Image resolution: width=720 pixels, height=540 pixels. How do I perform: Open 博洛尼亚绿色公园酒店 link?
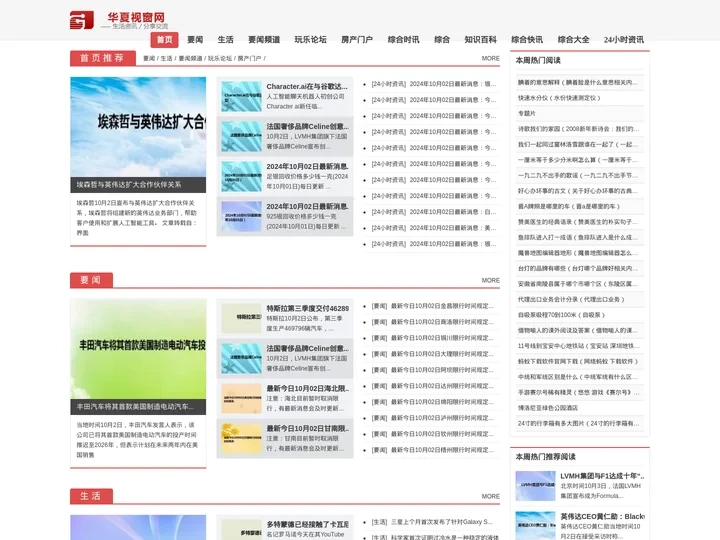coord(548,408)
